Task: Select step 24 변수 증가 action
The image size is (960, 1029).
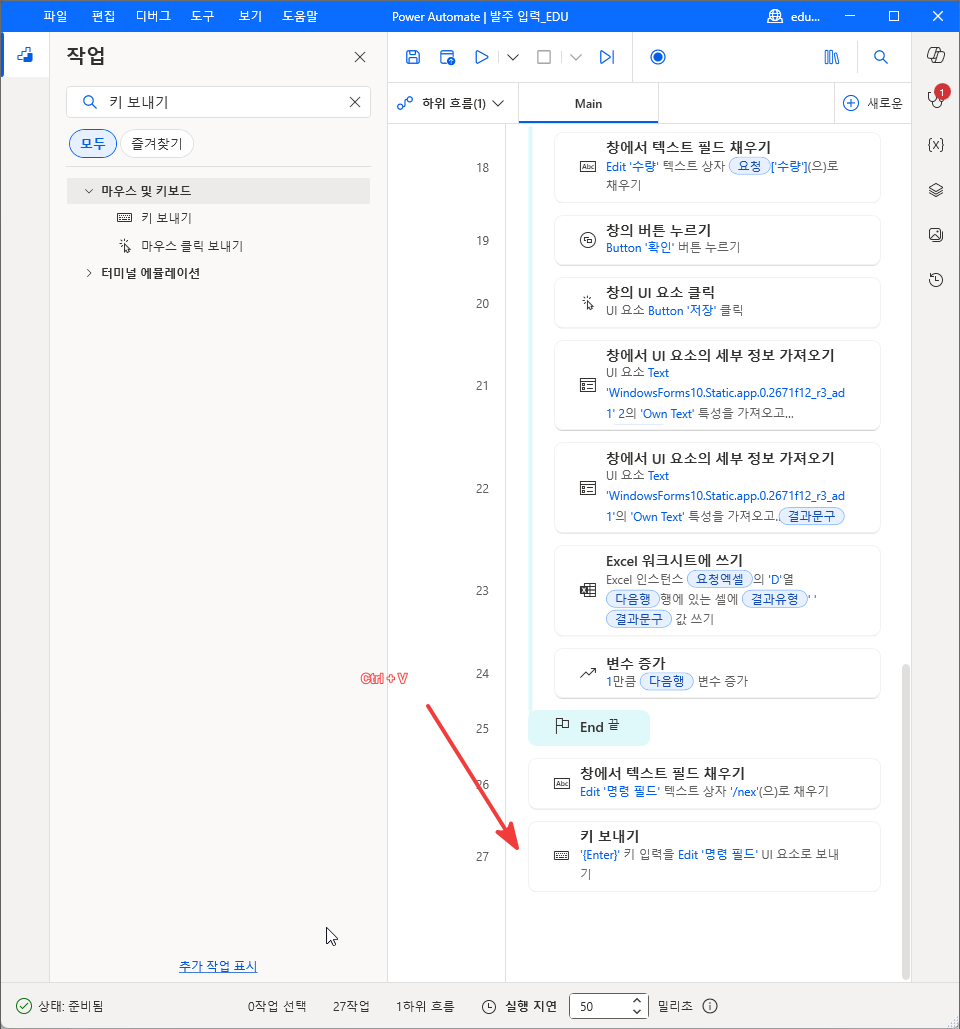Action: (717, 673)
